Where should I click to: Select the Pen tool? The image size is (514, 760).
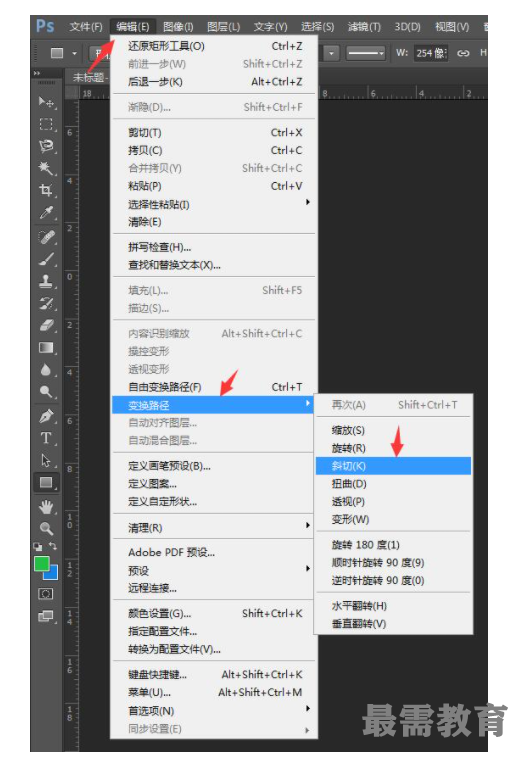[x=47, y=416]
